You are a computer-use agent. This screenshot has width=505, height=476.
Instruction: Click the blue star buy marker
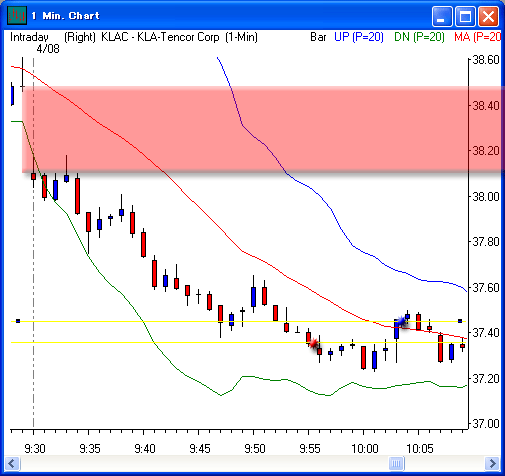click(401, 322)
